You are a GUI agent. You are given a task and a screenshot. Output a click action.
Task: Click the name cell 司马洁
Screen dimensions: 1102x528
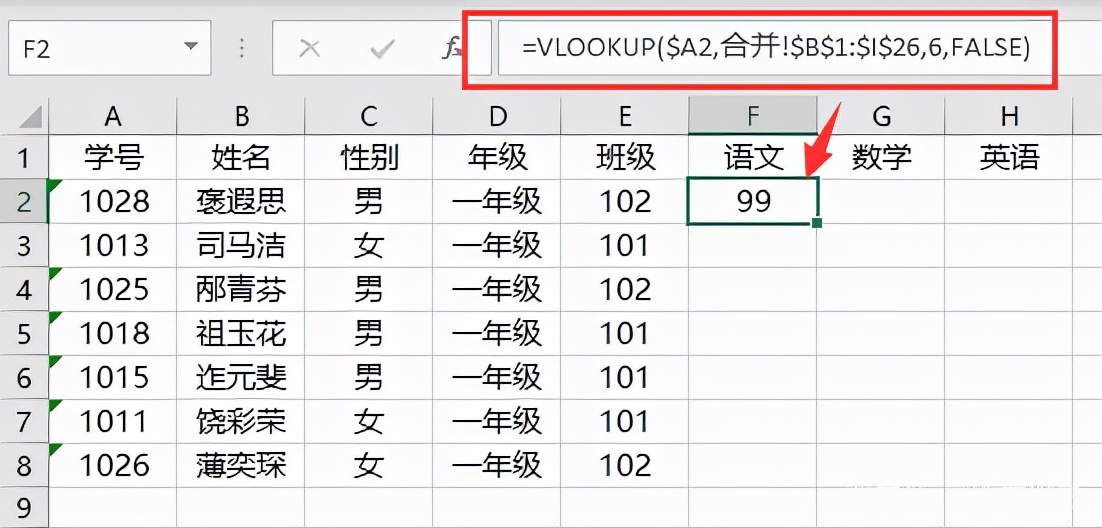241,245
